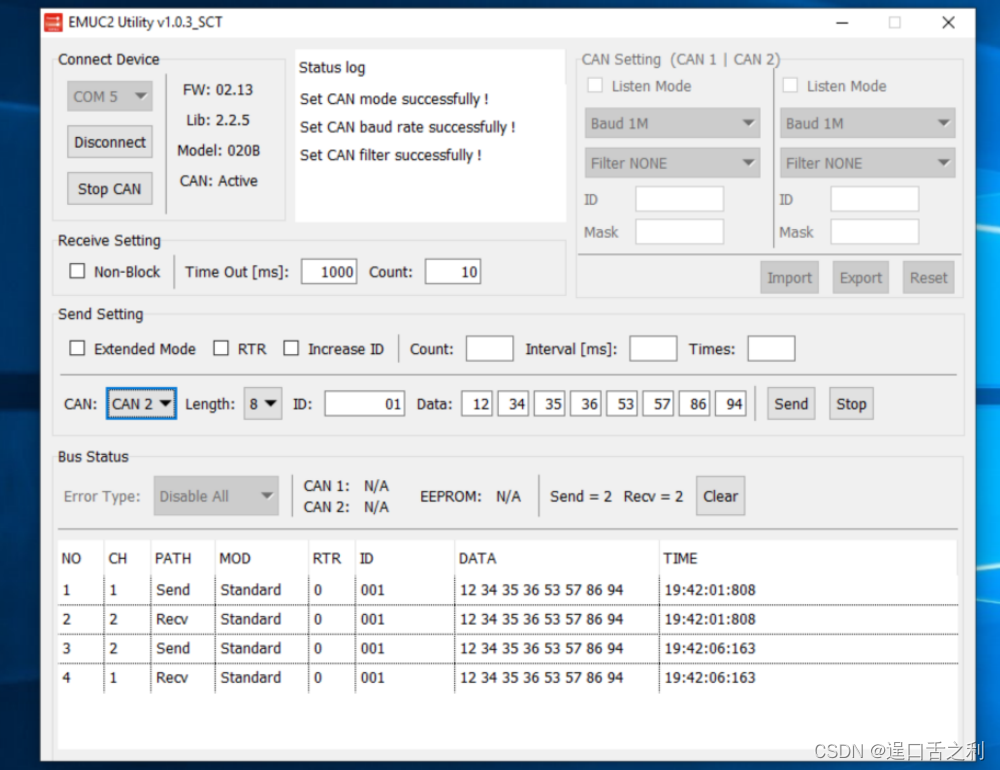The height and width of the screenshot is (770, 1000).
Task: Enable Extended Mode checkbox
Action: click(77, 348)
